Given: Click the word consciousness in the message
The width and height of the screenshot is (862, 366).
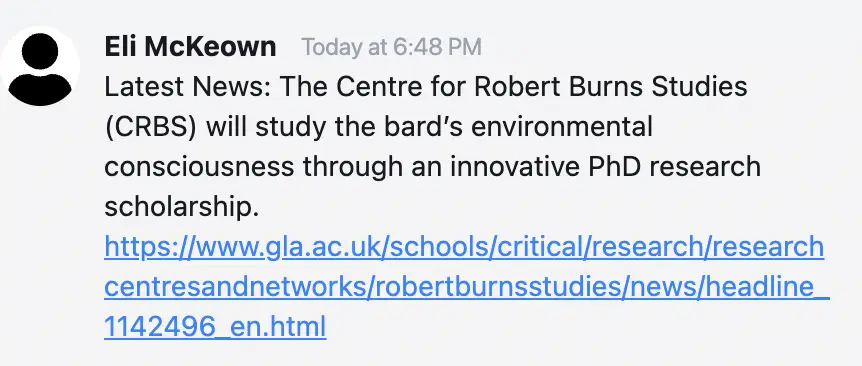Looking at the screenshot, I should click(x=199, y=168).
